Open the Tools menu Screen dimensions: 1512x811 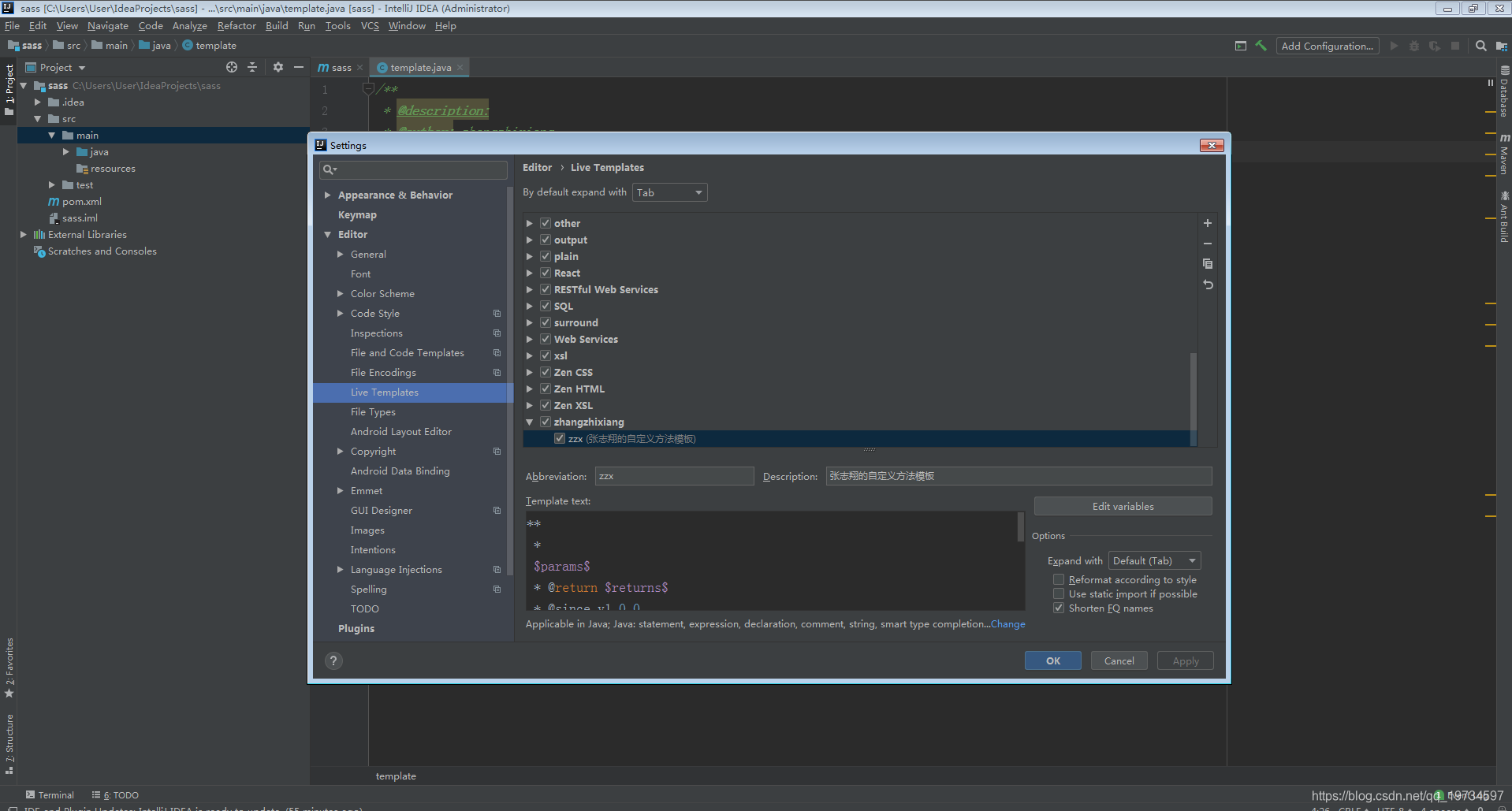pyautogui.click(x=337, y=26)
